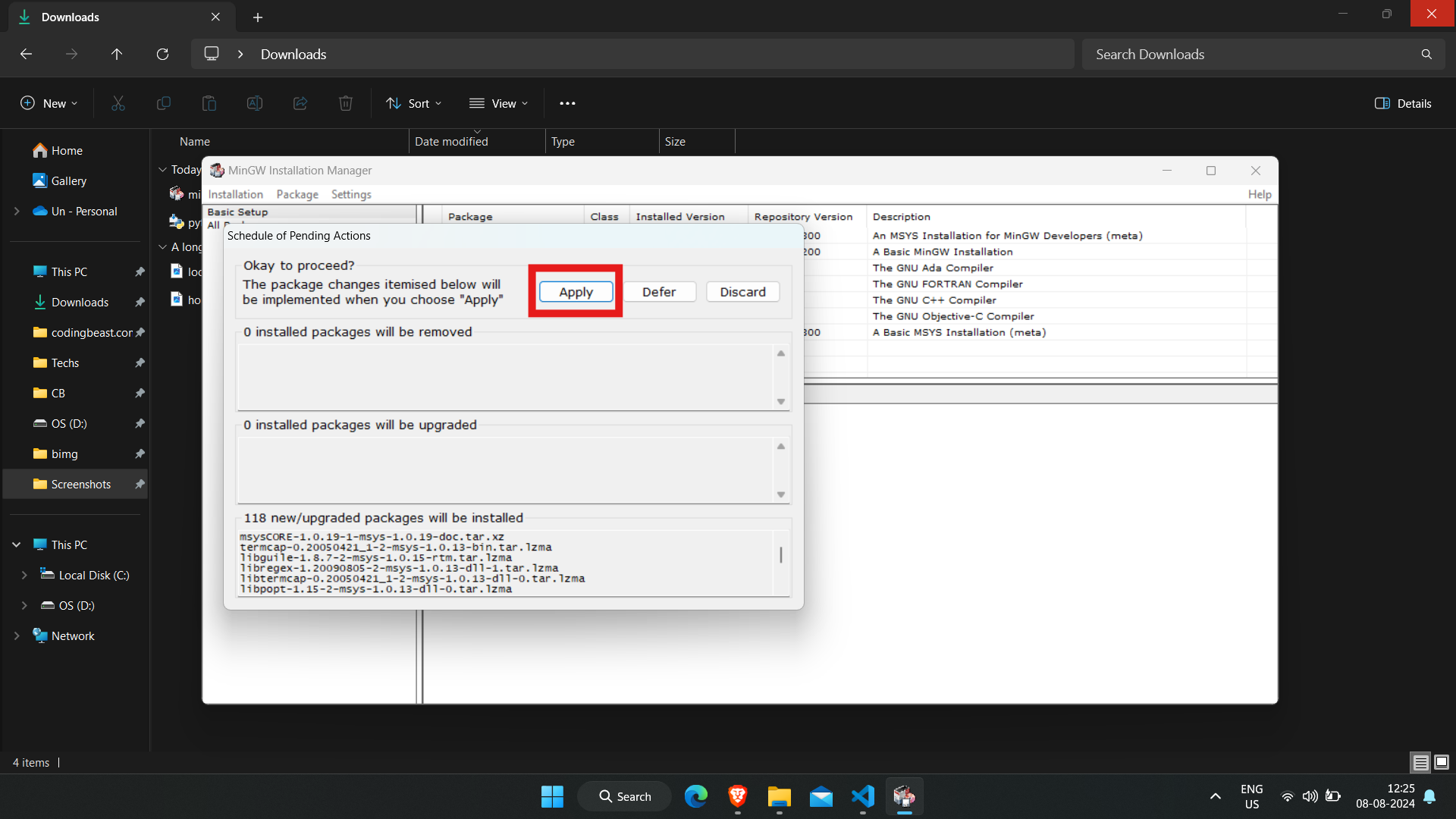Viewport: 1456px width, 819px height.
Task: Expand the This PC tree item
Action: point(16,544)
